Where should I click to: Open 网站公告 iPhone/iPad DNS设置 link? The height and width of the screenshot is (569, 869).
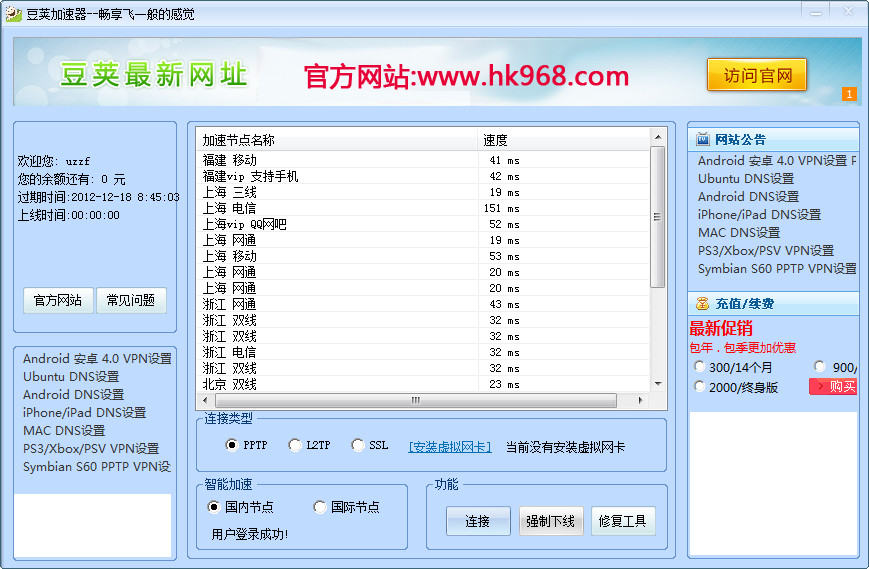(759, 215)
